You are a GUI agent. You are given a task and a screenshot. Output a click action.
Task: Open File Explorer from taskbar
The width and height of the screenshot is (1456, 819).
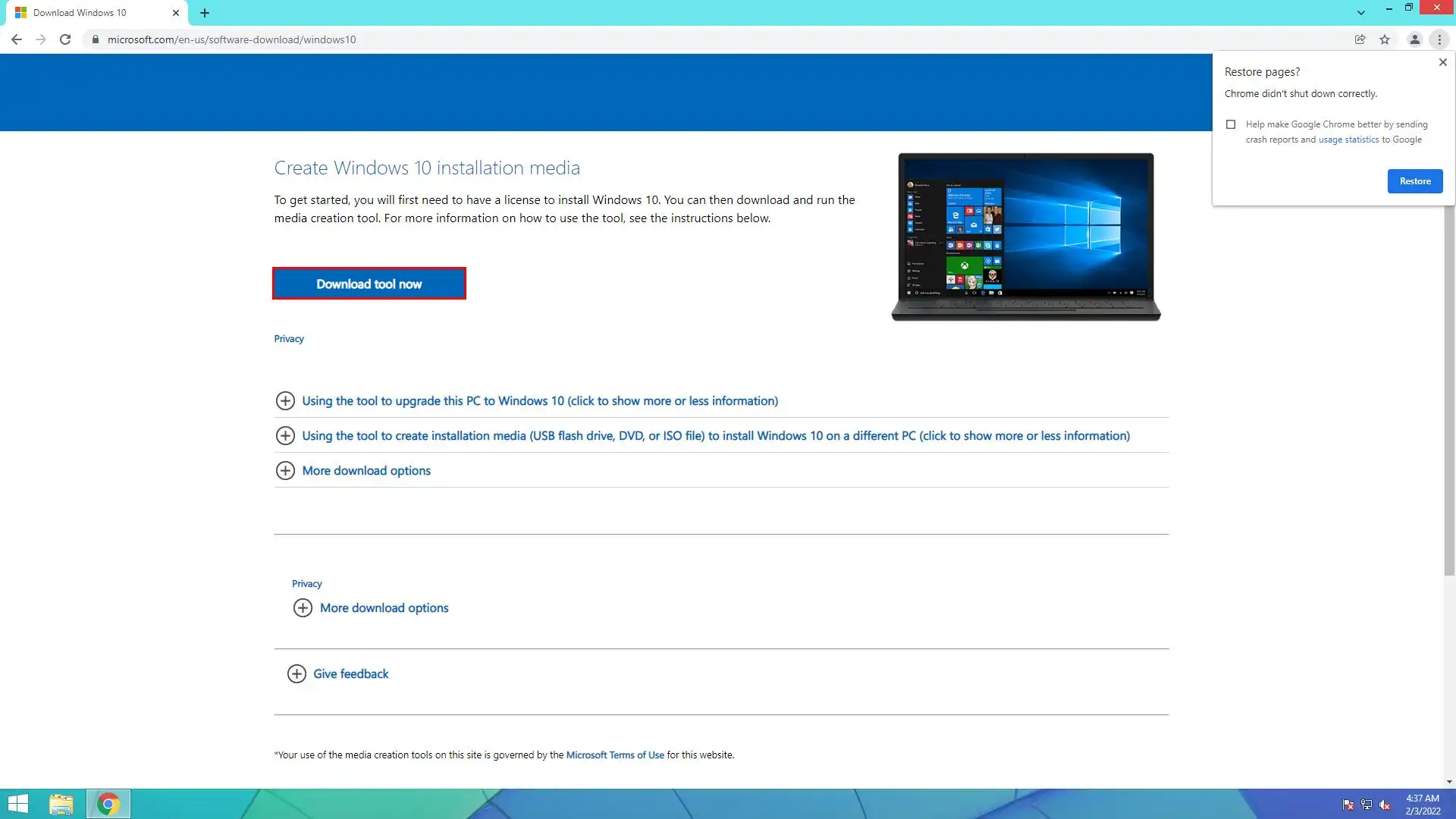pos(61,804)
